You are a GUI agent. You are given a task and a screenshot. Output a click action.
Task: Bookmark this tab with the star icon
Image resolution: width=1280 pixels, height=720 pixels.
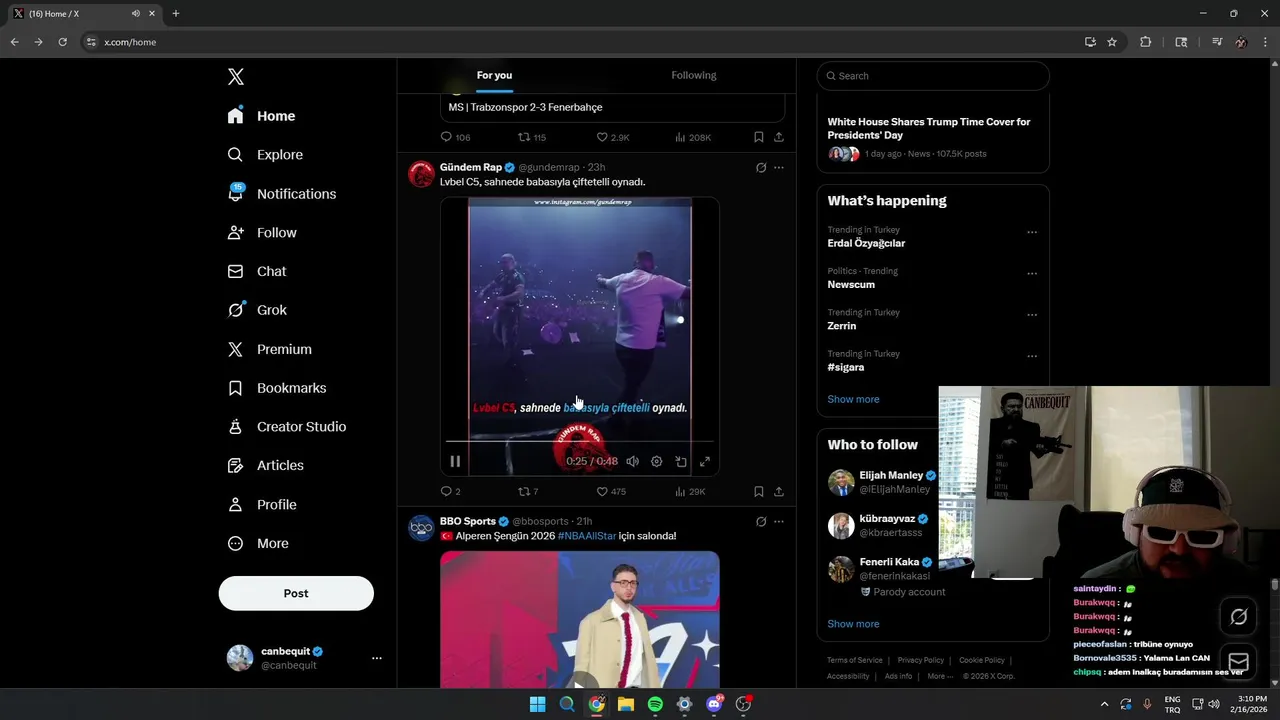pyautogui.click(x=1112, y=42)
